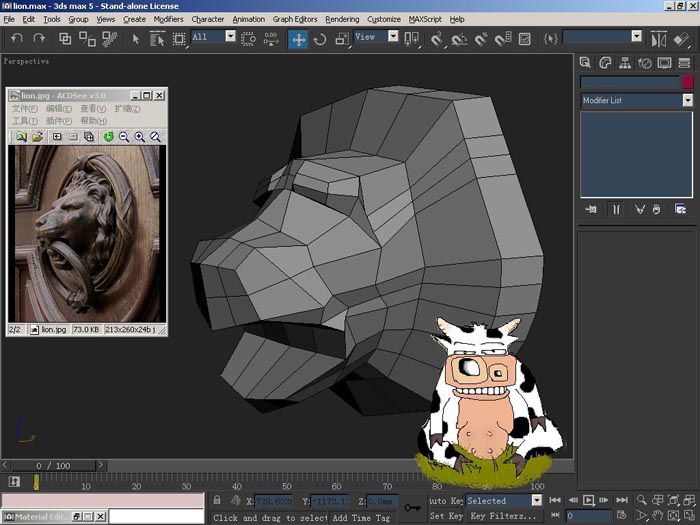Activate Select and Scale tool
The height and width of the screenshot is (525, 700).
342,39
